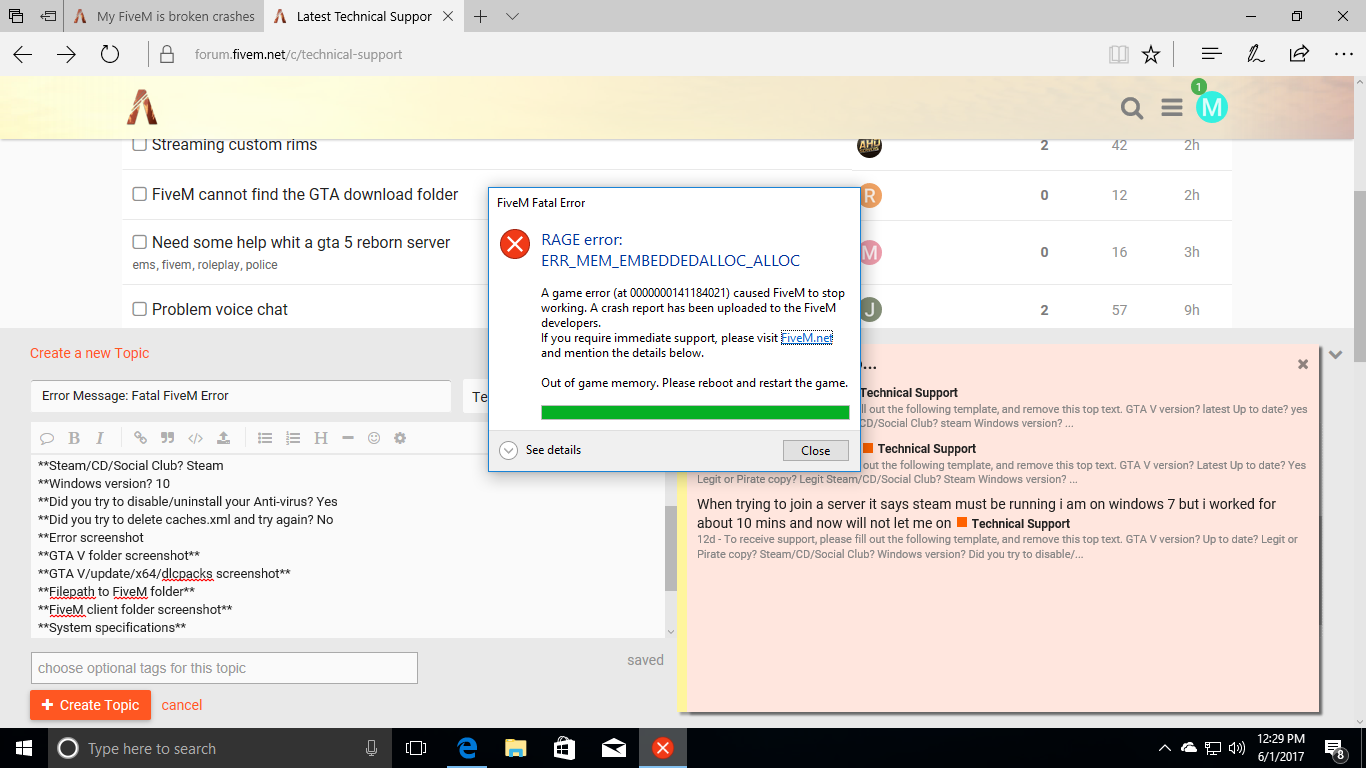The image size is (1366, 768).
Task: Open the browser tab list dropdown arrow
Action: pyautogui.click(x=511, y=16)
